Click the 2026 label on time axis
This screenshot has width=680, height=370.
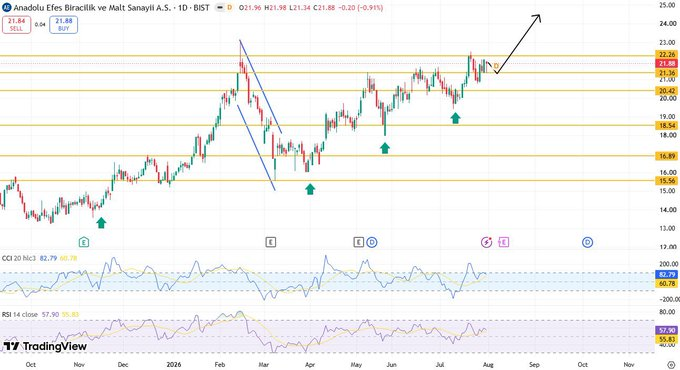tap(173, 364)
